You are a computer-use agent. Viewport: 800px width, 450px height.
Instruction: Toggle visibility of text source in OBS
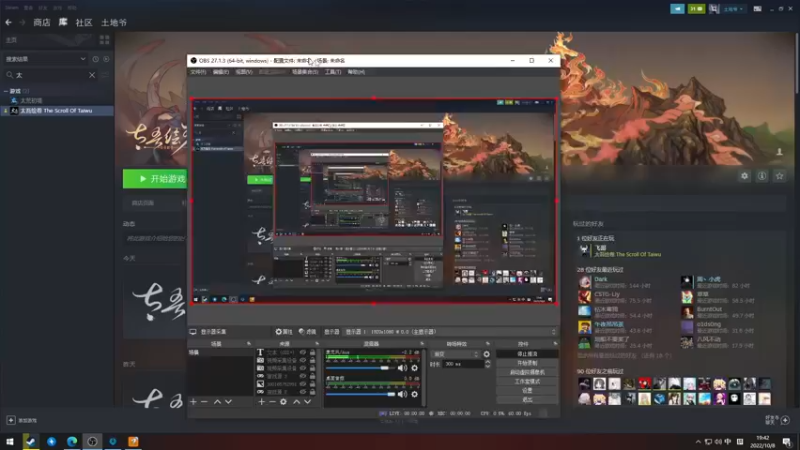point(303,352)
